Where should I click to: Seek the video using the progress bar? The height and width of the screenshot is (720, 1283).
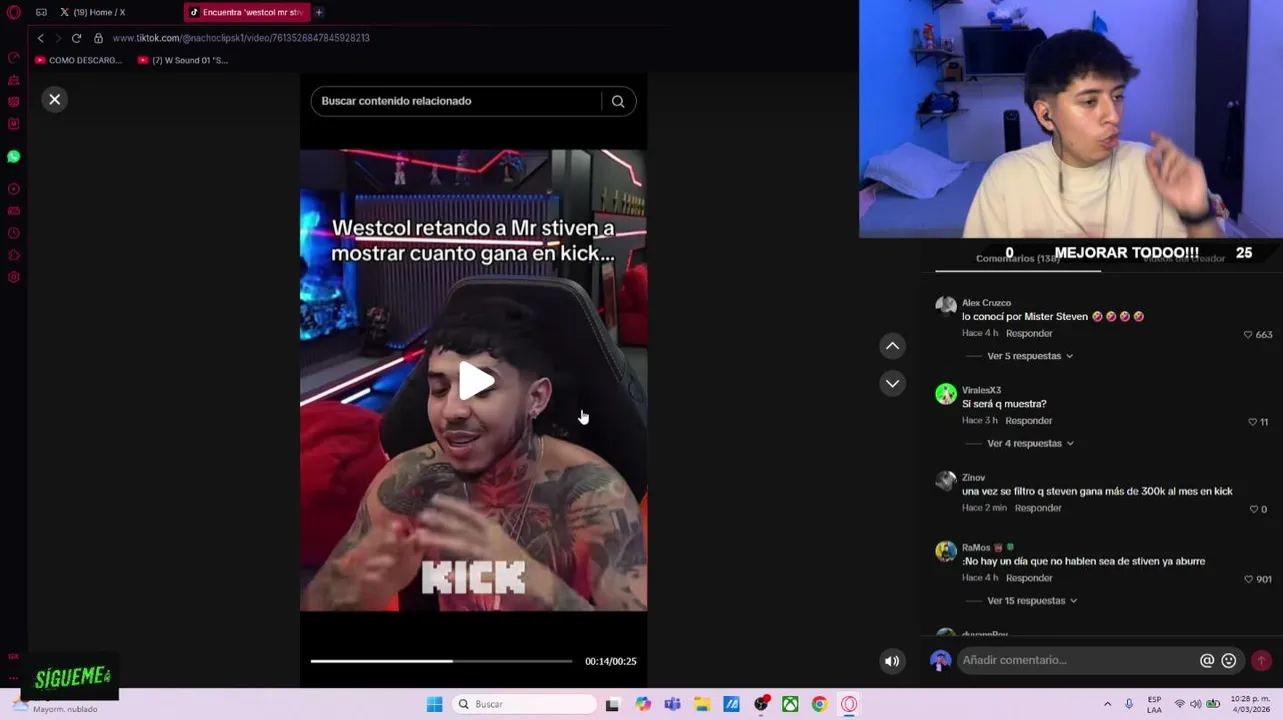tap(441, 661)
